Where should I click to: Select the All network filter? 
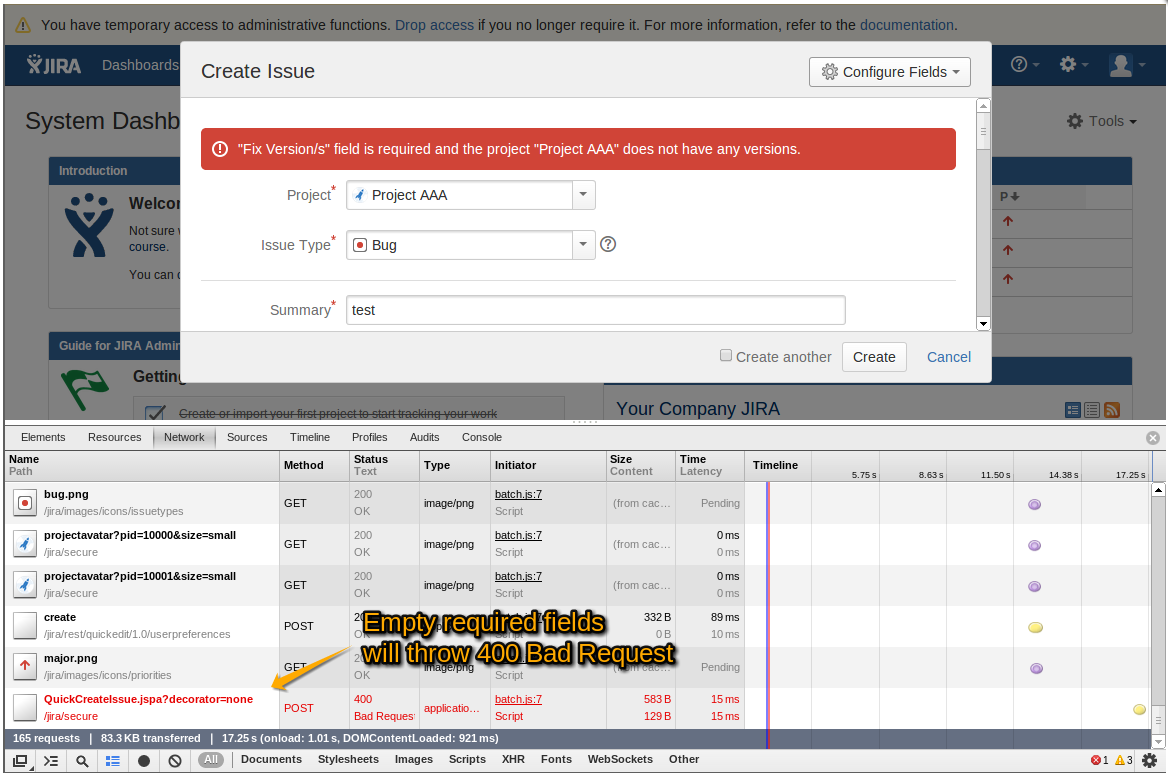pyautogui.click(x=211, y=760)
